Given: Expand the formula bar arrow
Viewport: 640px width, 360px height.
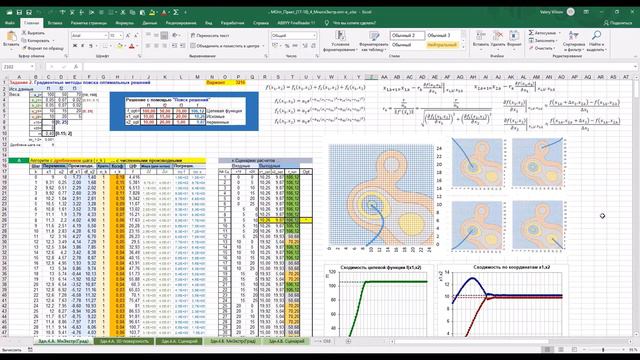Looking at the screenshot, I should [x=636, y=67].
